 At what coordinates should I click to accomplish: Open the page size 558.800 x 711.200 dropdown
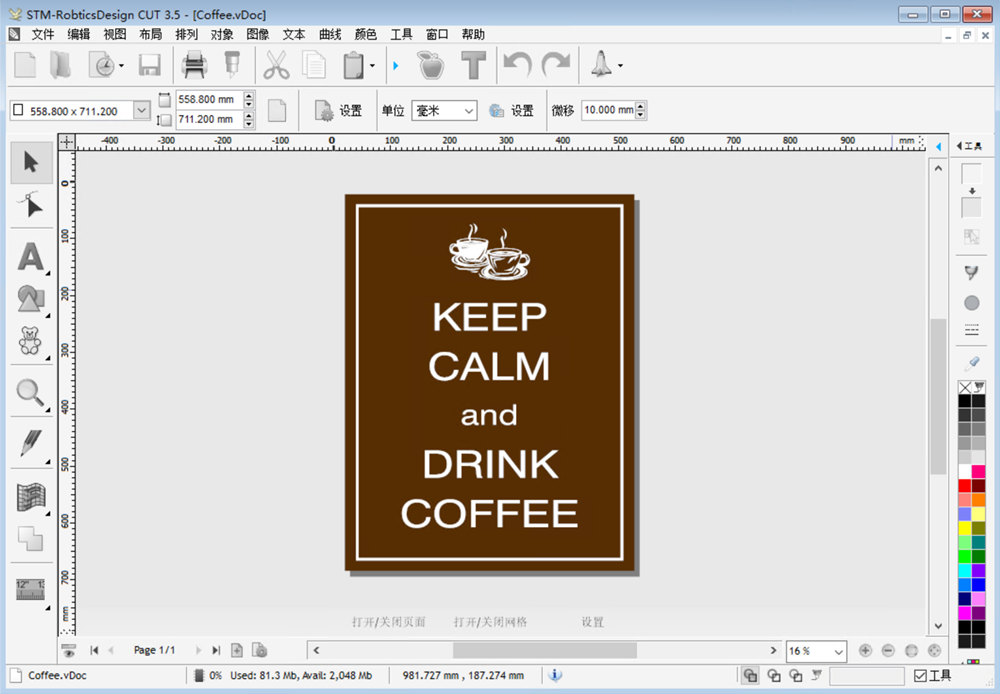click(142, 110)
